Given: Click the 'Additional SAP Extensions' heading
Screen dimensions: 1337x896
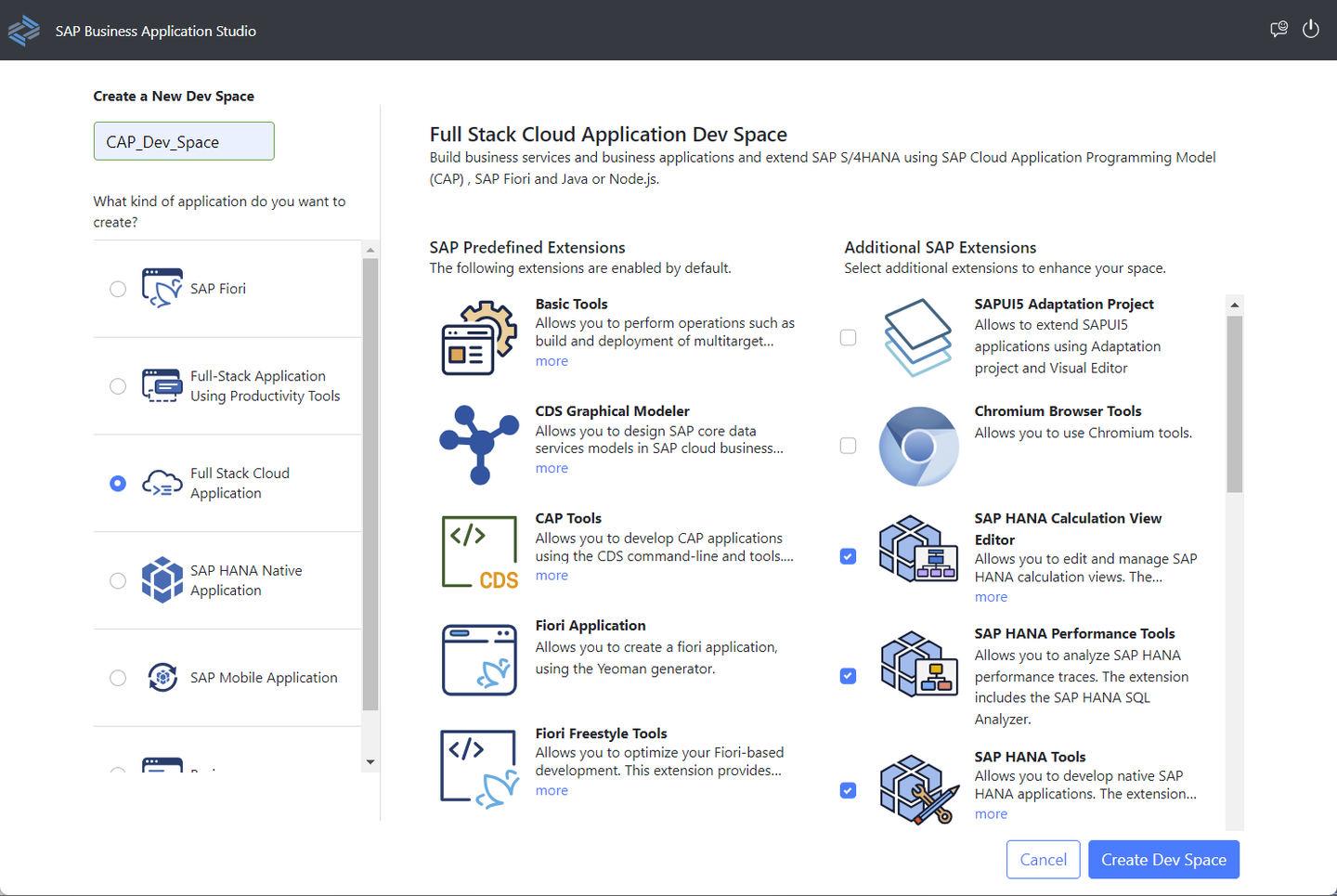Looking at the screenshot, I should [940, 248].
